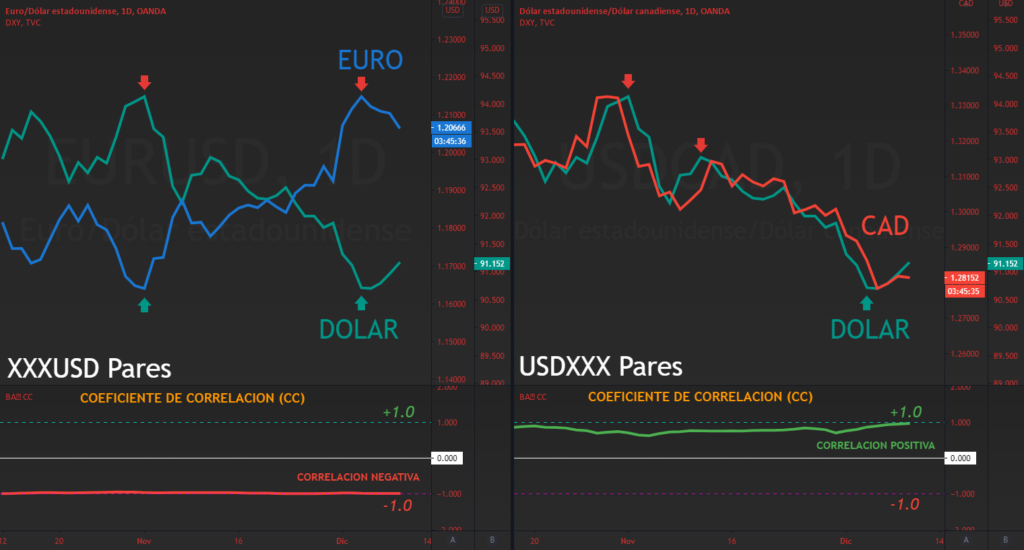1024x550 pixels.
Task: Click the green arrow above left chart's DOLAR label
Action: (x=361, y=303)
